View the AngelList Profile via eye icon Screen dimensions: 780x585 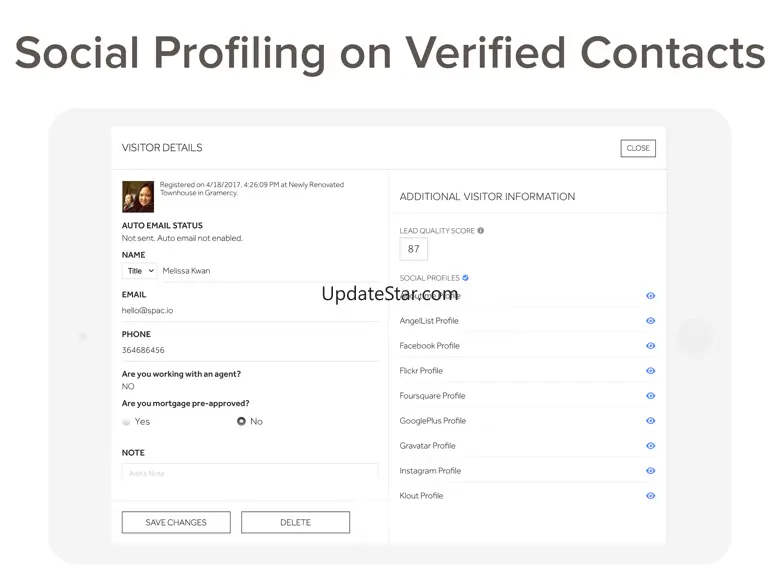click(650, 321)
